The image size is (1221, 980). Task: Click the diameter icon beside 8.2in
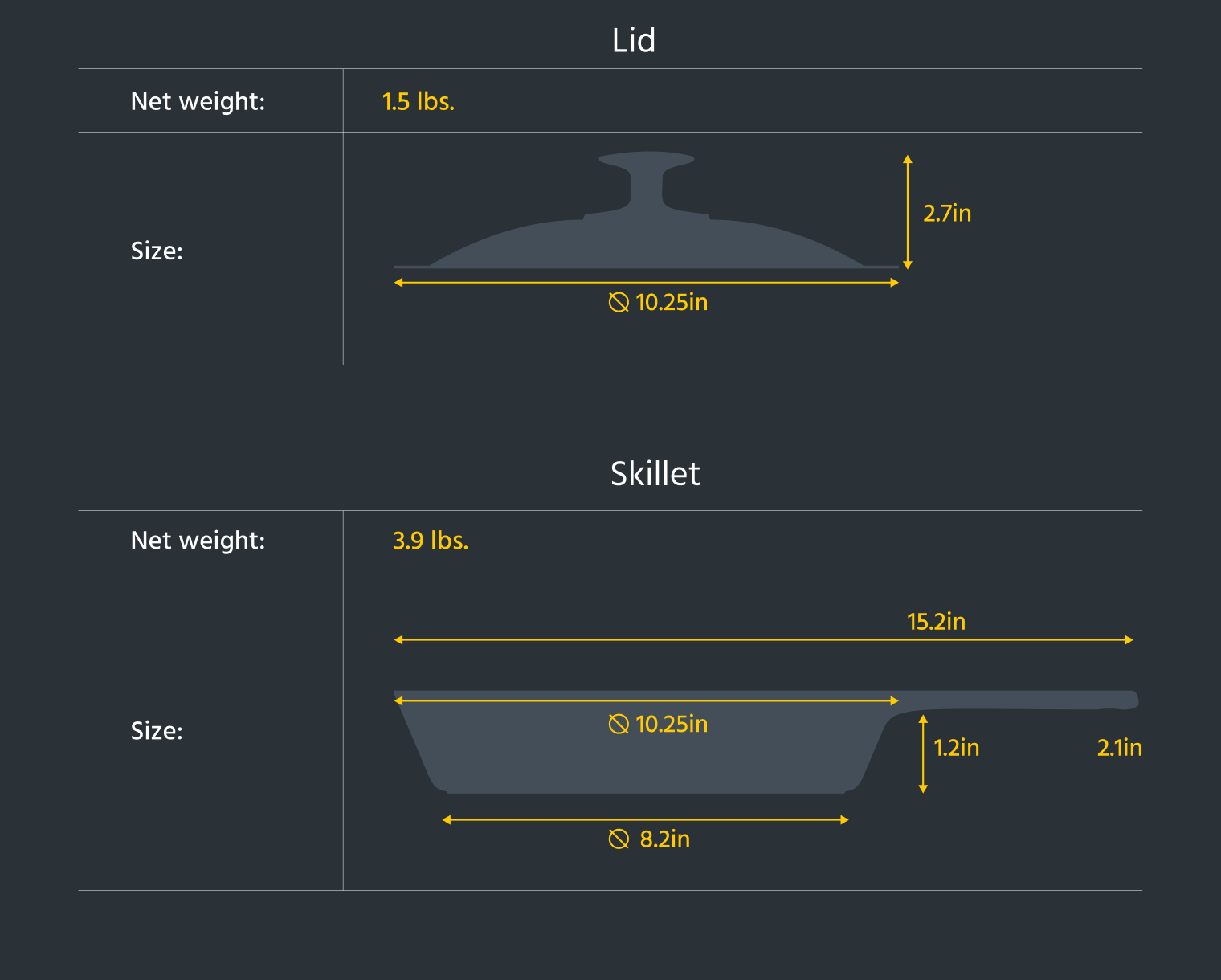coord(619,839)
